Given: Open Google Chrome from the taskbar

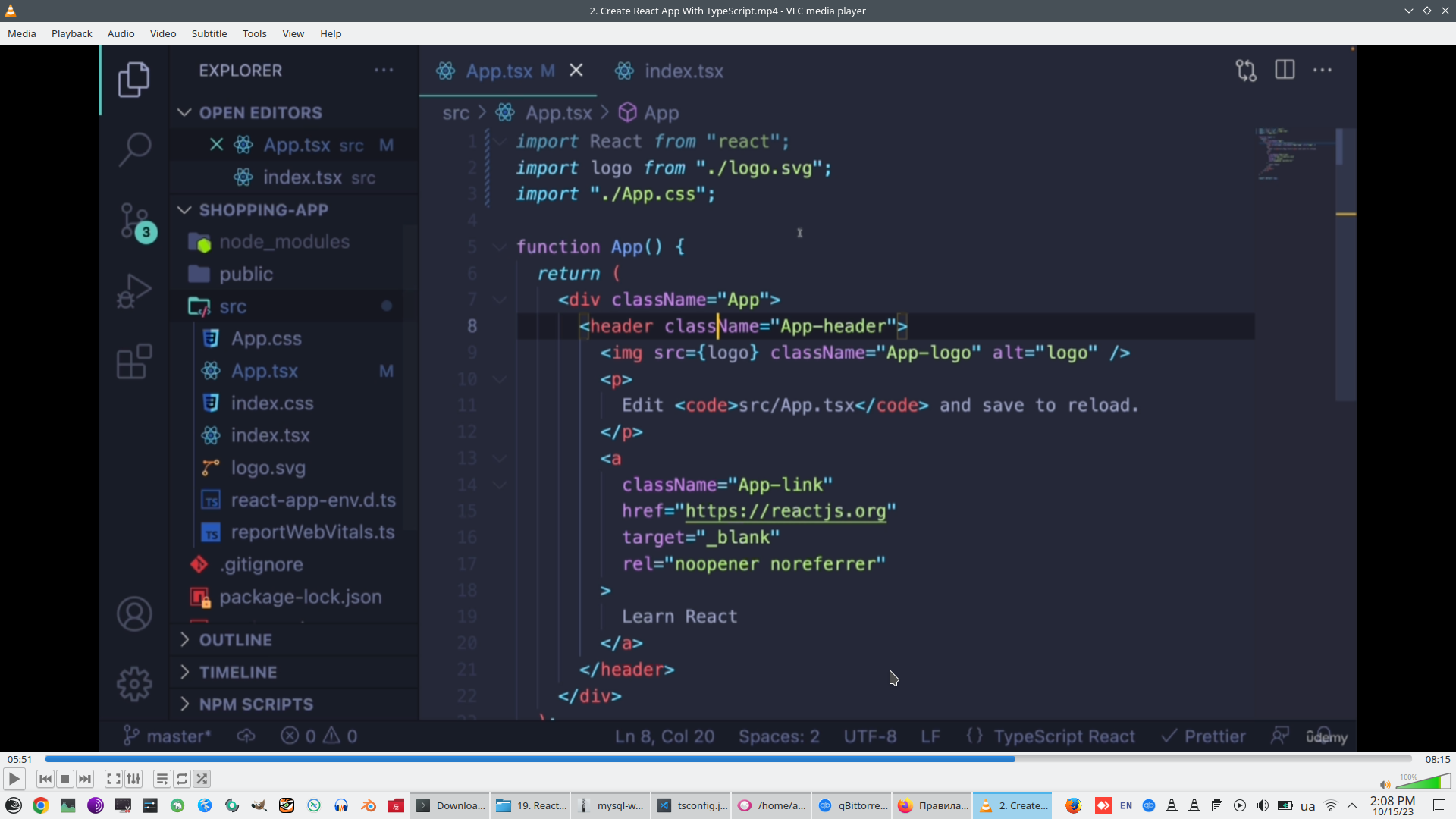Looking at the screenshot, I should click(x=41, y=805).
